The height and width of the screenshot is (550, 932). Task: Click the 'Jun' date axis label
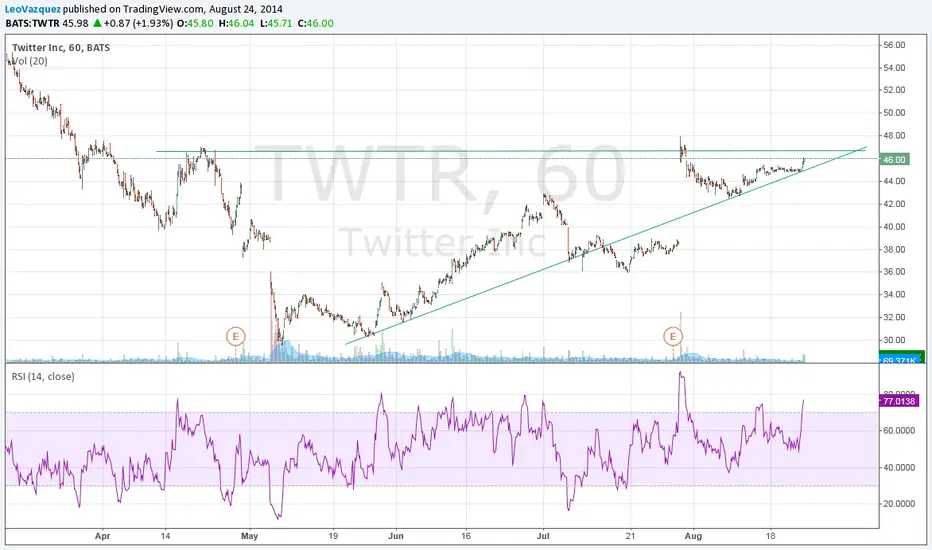(396, 536)
